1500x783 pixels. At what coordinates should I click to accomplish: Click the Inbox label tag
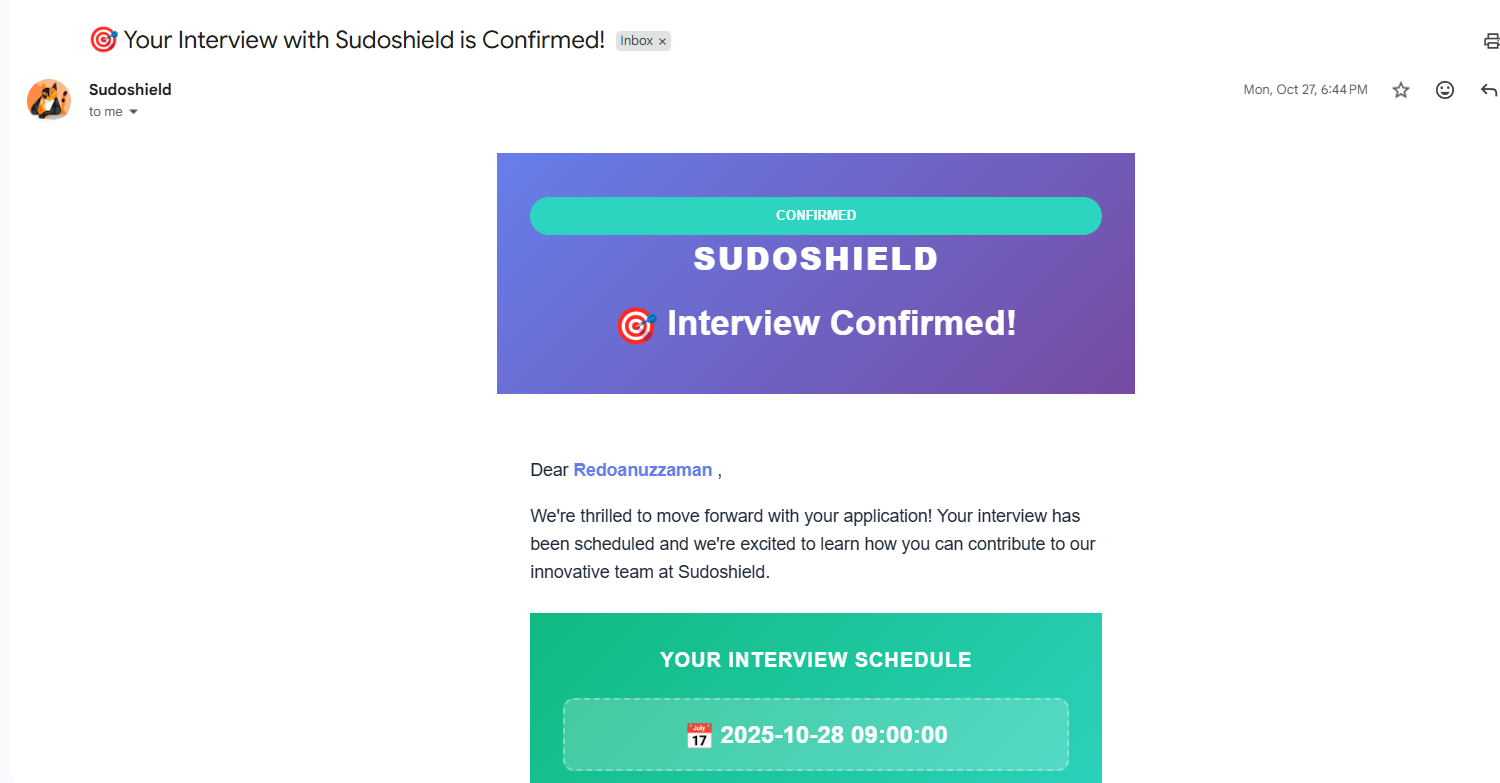pyautogui.click(x=636, y=41)
